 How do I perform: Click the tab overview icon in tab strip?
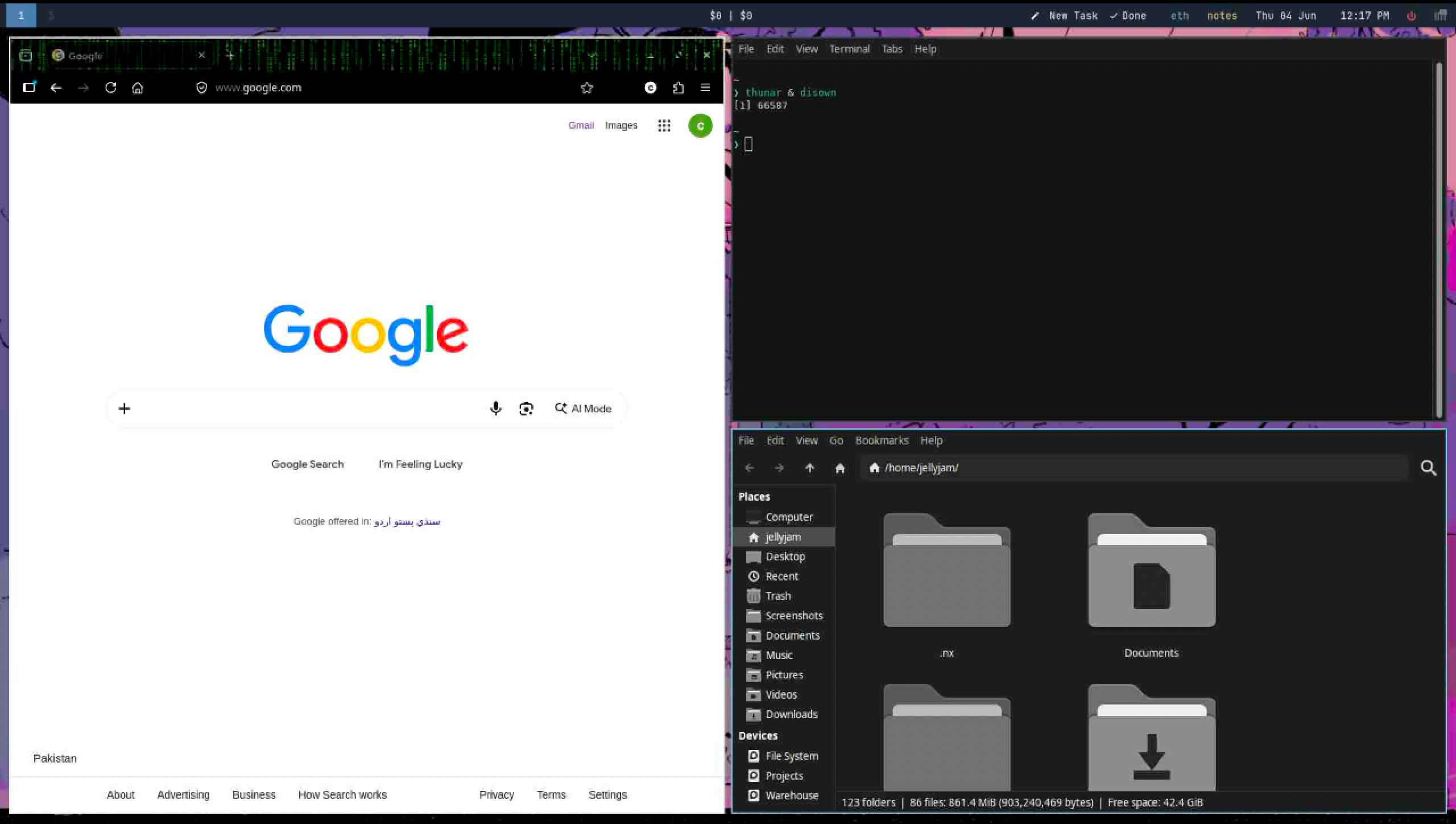(x=26, y=55)
